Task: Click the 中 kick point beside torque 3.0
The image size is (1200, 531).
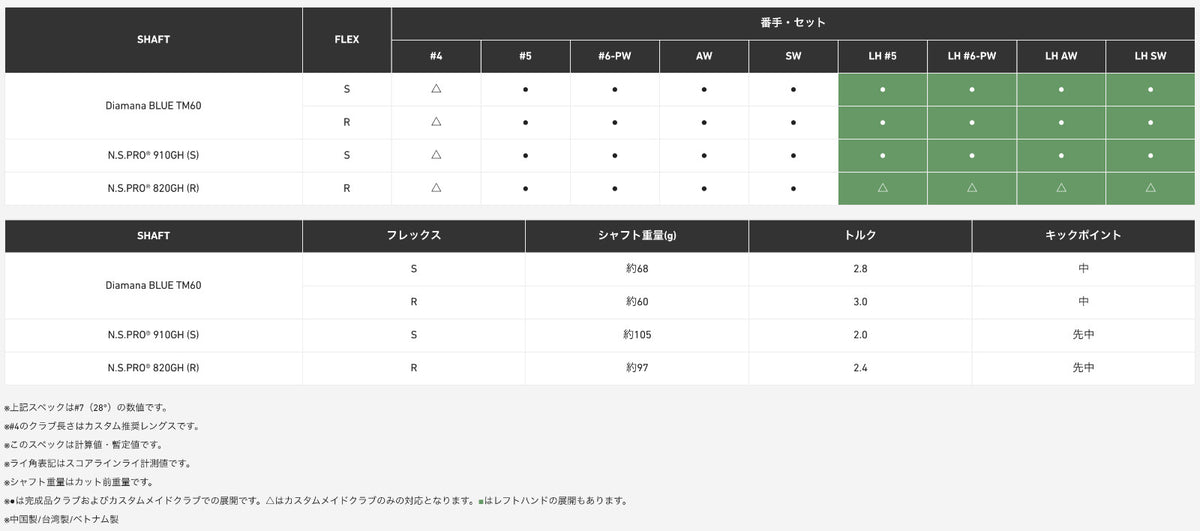Action: (1084, 302)
